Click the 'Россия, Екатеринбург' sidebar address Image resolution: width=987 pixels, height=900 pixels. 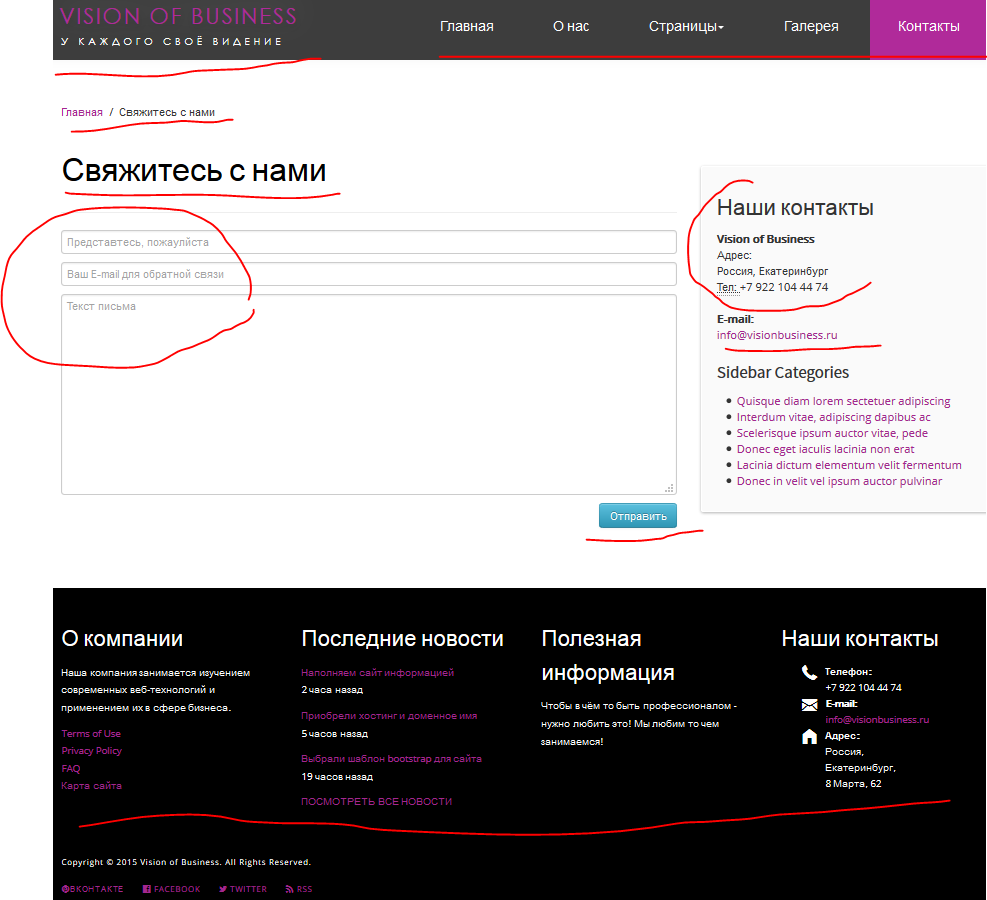pyautogui.click(x=772, y=271)
